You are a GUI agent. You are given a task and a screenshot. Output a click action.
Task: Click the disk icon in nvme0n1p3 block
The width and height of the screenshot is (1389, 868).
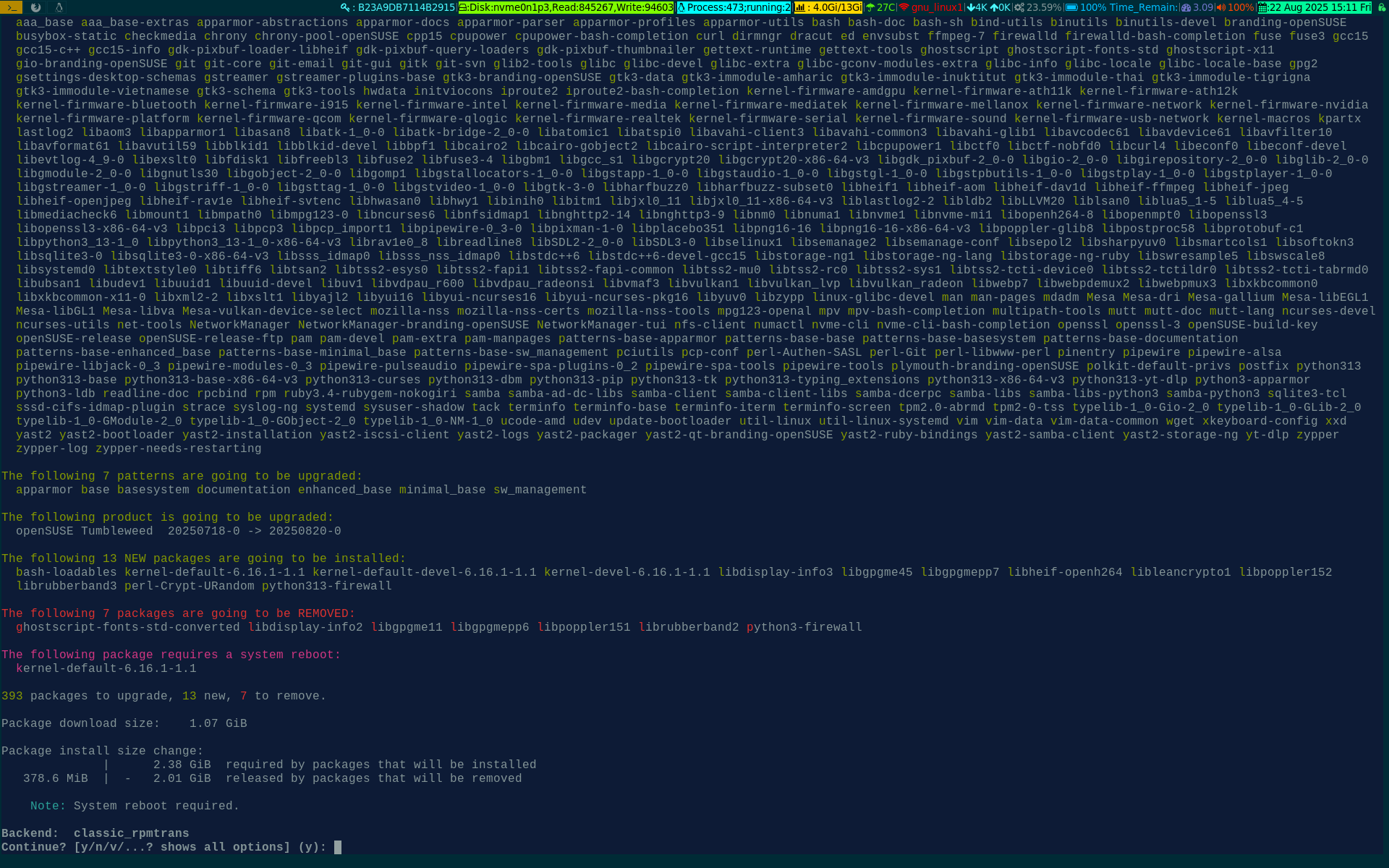point(463,7)
